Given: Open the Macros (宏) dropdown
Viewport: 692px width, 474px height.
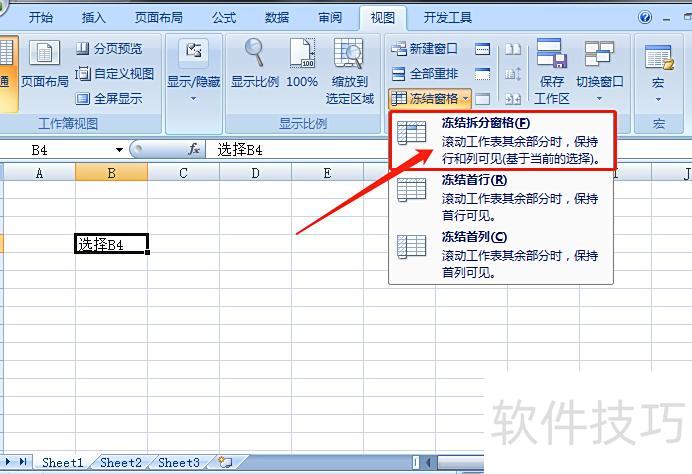Looking at the screenshot, I should [658, 71].
